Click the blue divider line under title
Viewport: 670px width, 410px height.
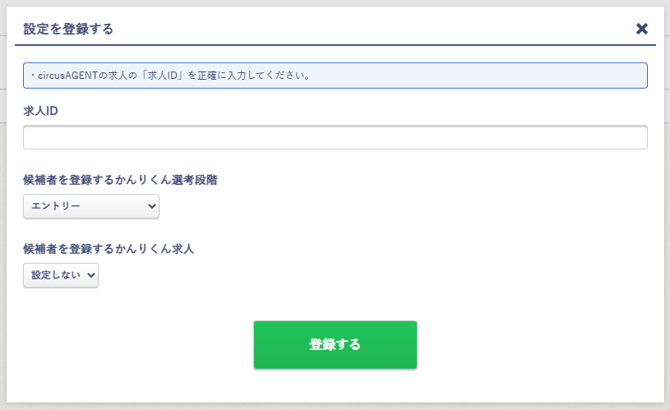(335, 45)
